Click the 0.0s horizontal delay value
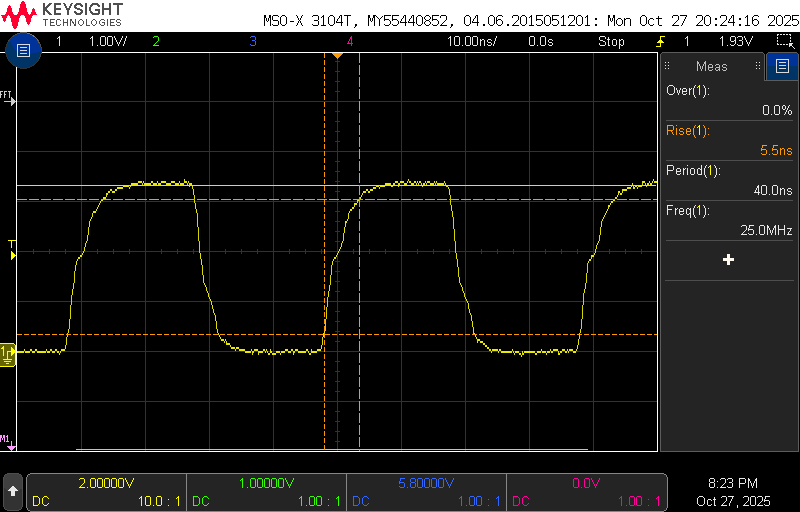This screenshot has height=512, width=800. pyautogui.click(x=541, y=41)
